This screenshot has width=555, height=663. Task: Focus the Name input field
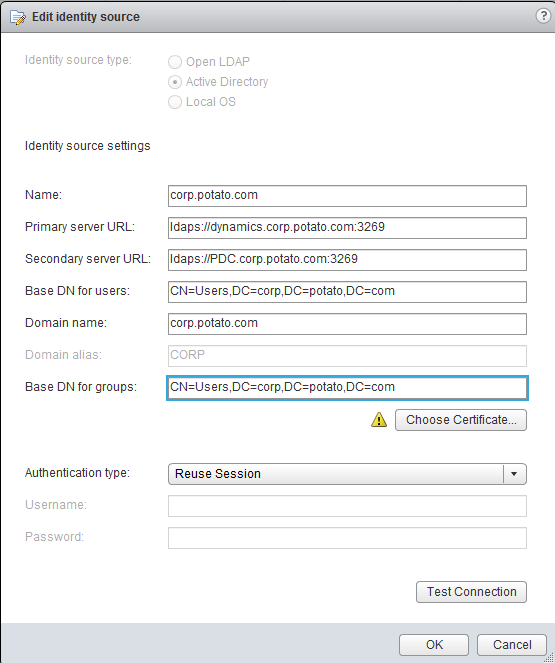(x=347, y=196)
